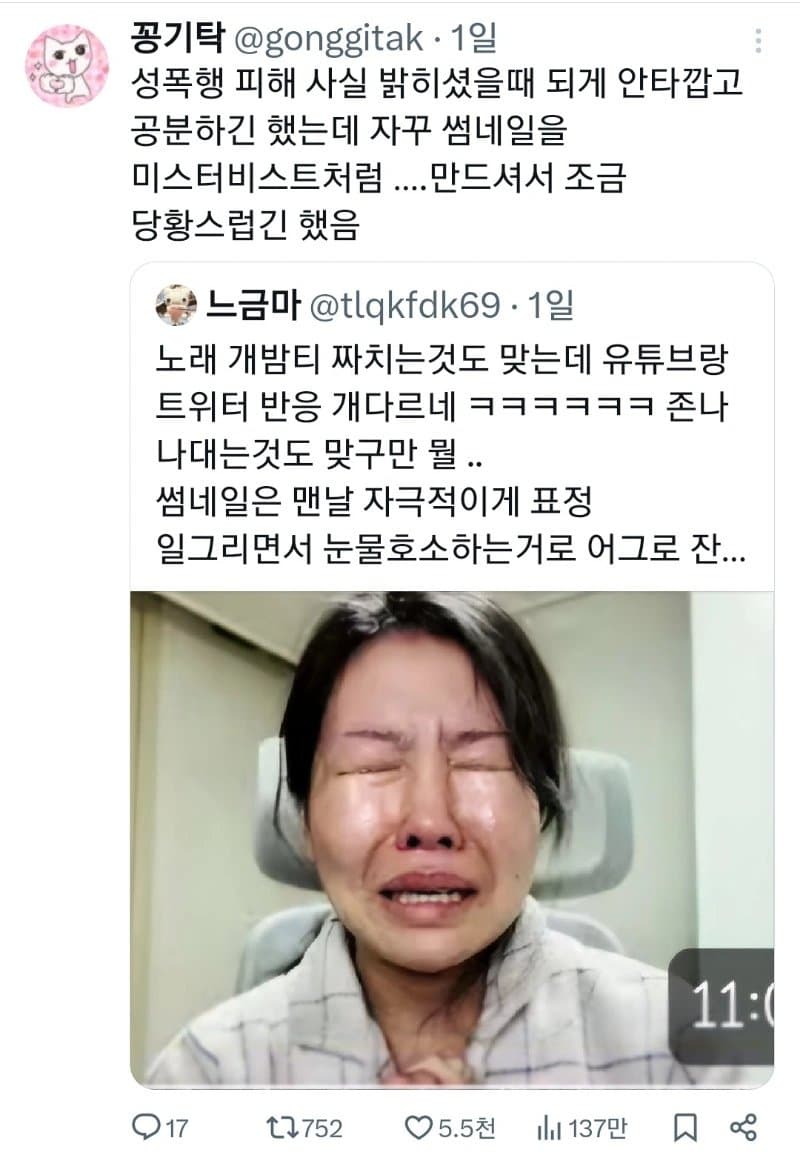The image size is (800, 1158).
Task: Tap the video duration badge 11:0
Action: coord(721,1006)
